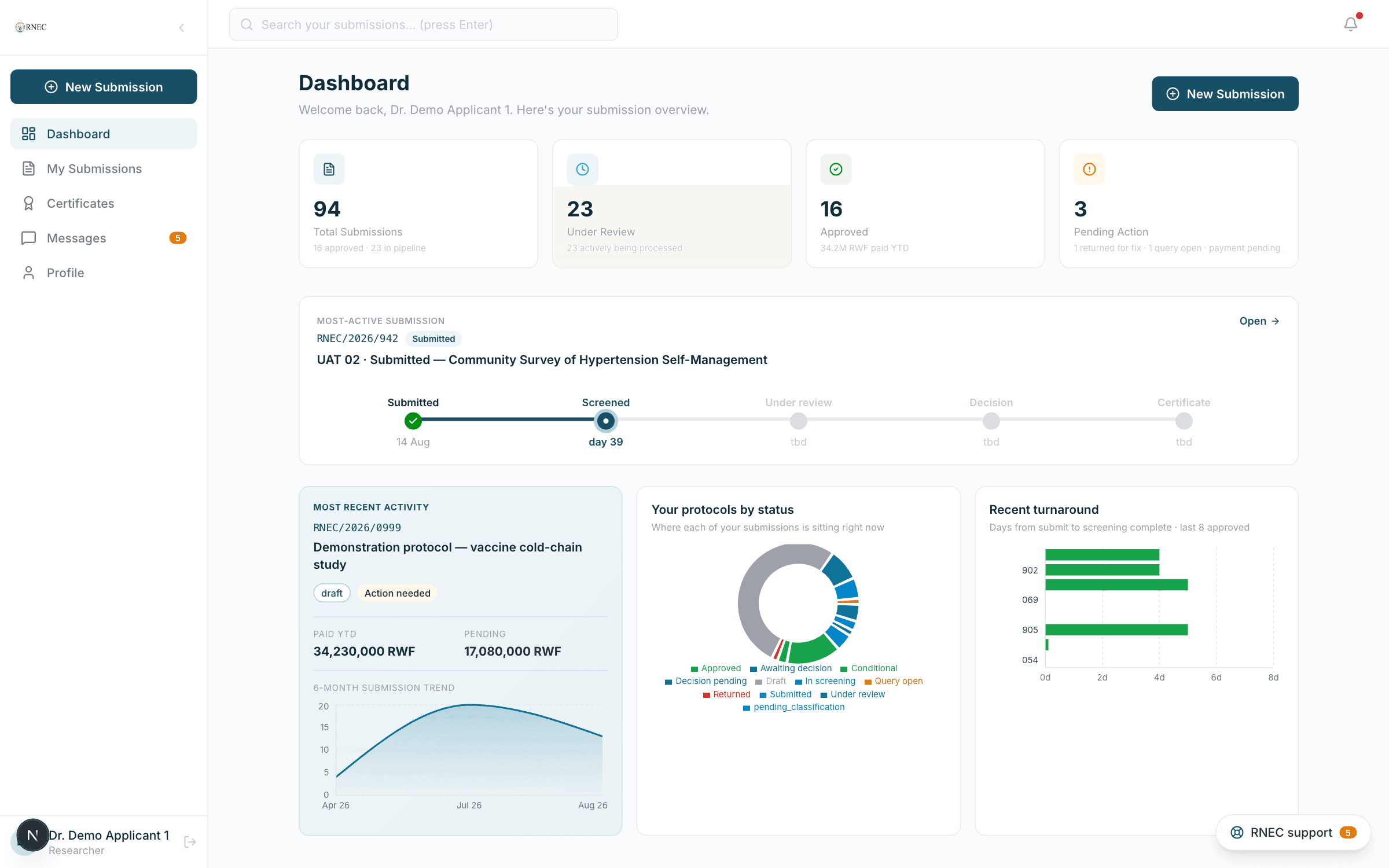Toggle the pending_classification legend entry
Image resolution: width=1389 pixels, height=868 pixels.
tap(793, 707)
